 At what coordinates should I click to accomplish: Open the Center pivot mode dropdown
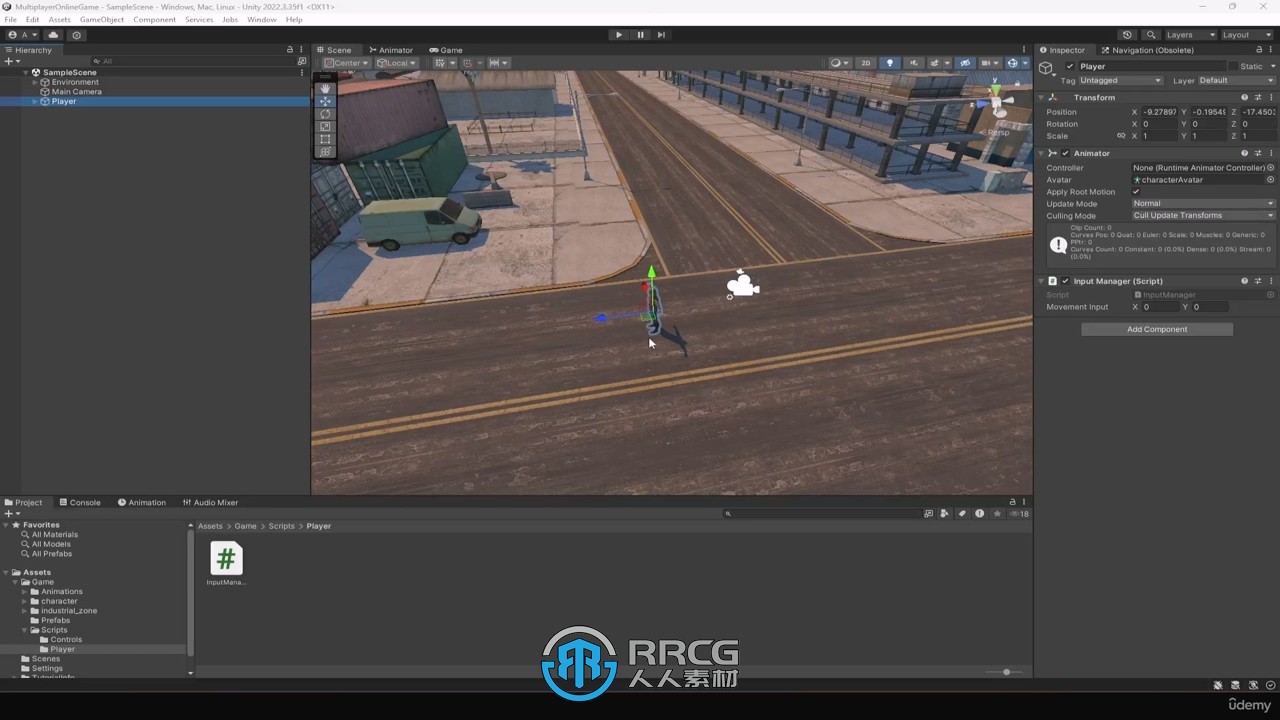point(346,63)
